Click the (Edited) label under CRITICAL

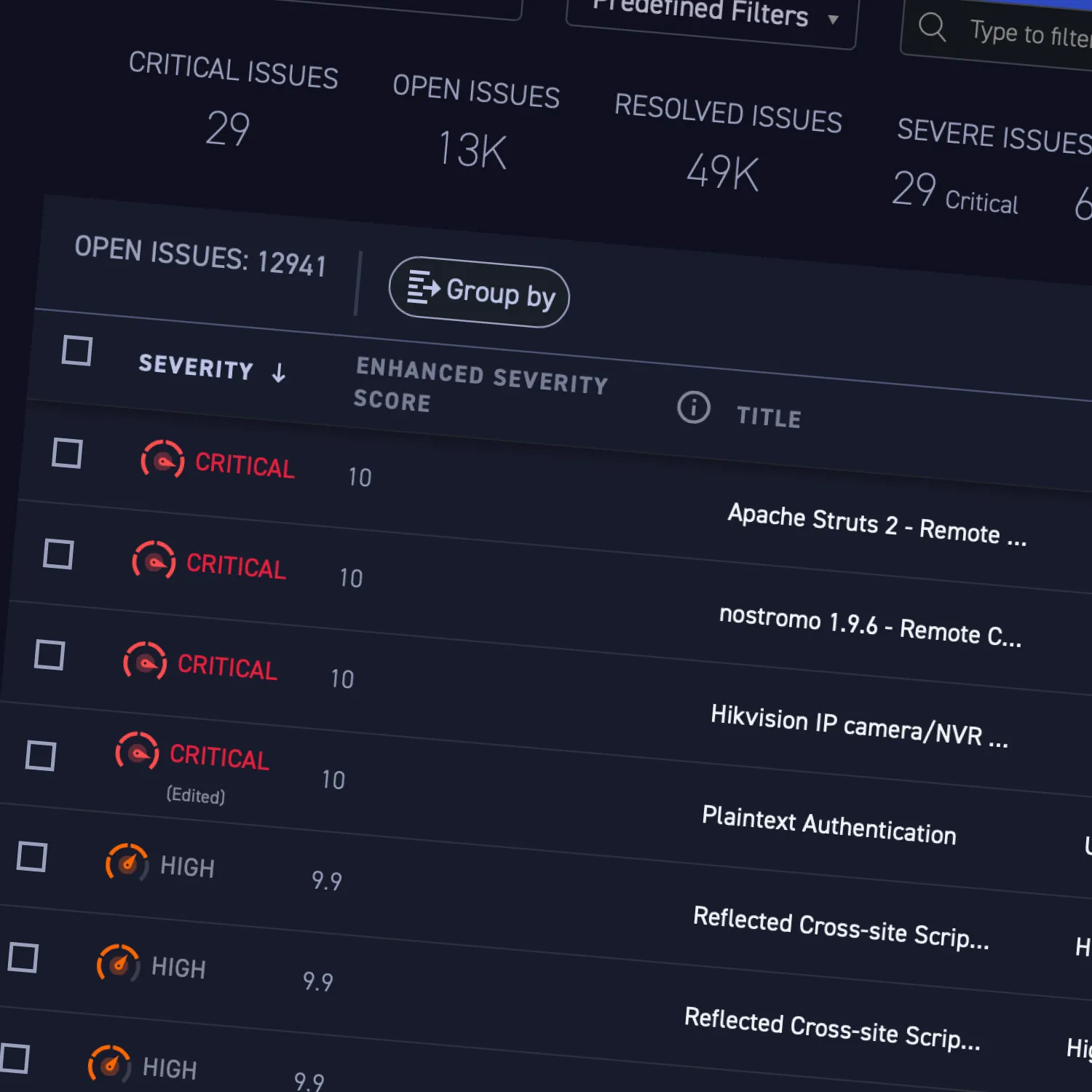pyautogui.click(x=196, y=795)
